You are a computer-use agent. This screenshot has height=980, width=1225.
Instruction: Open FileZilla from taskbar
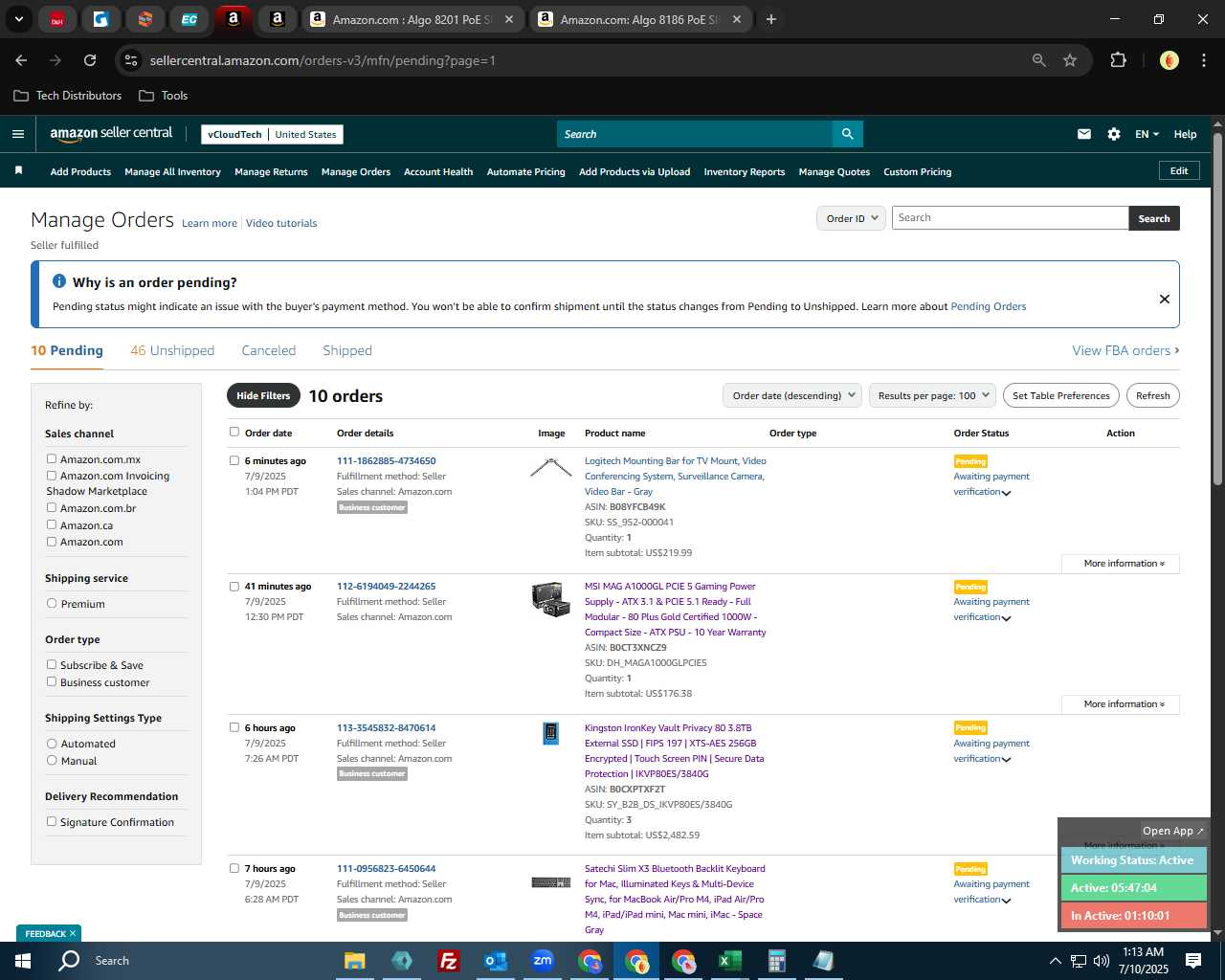(448, 961)
